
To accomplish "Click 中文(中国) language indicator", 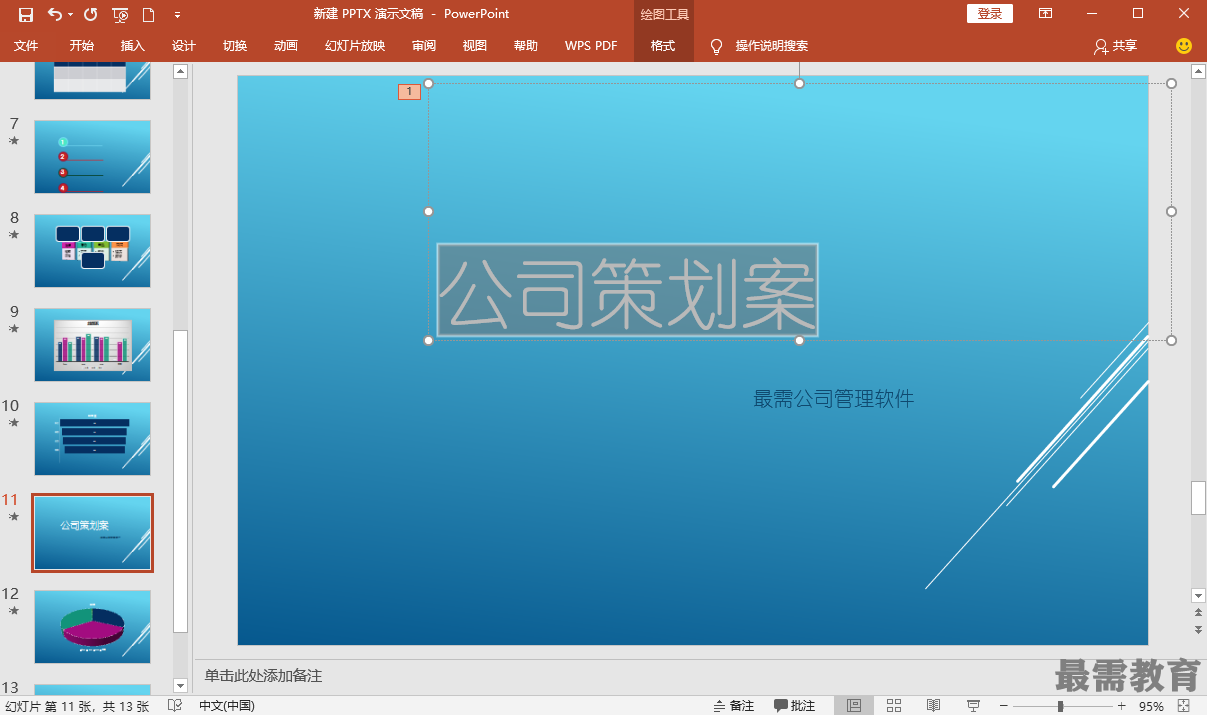I will [227, 706].
